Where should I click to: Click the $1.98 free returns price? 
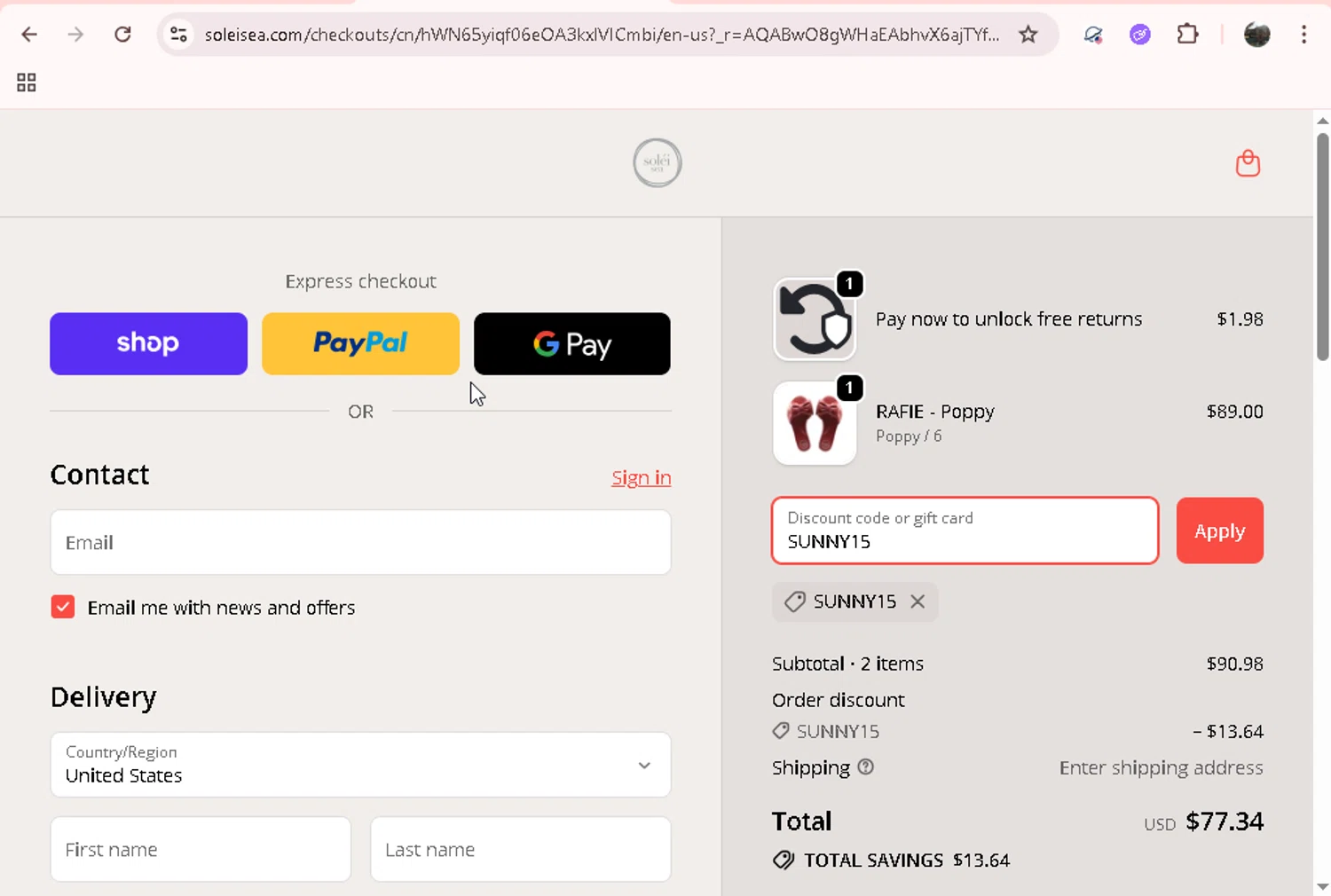point(1240,319)
